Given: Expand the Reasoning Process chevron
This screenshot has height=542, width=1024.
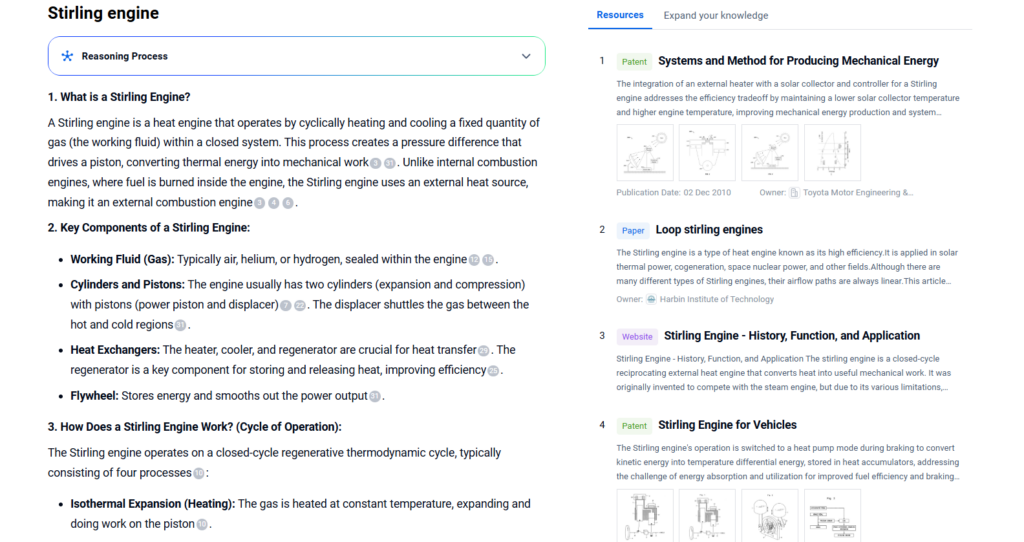Looking at the screenshot, I should click(x=526, y=56).
